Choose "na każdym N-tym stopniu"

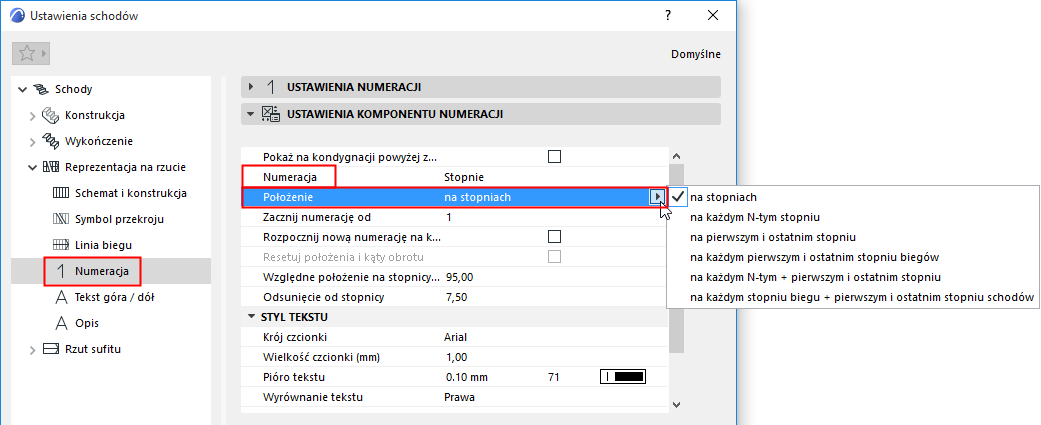tap(755, 216)
